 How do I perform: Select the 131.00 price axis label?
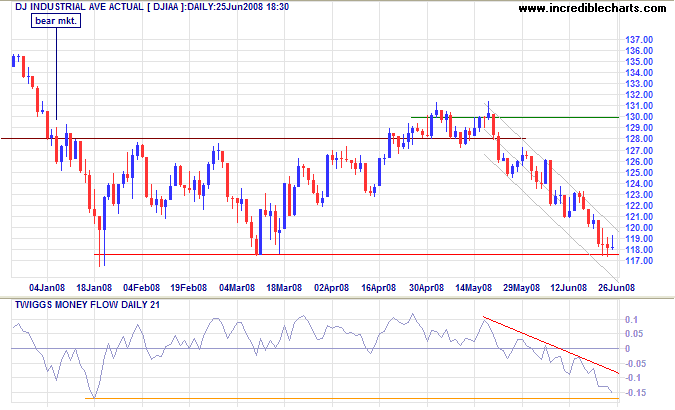[639, 106]
